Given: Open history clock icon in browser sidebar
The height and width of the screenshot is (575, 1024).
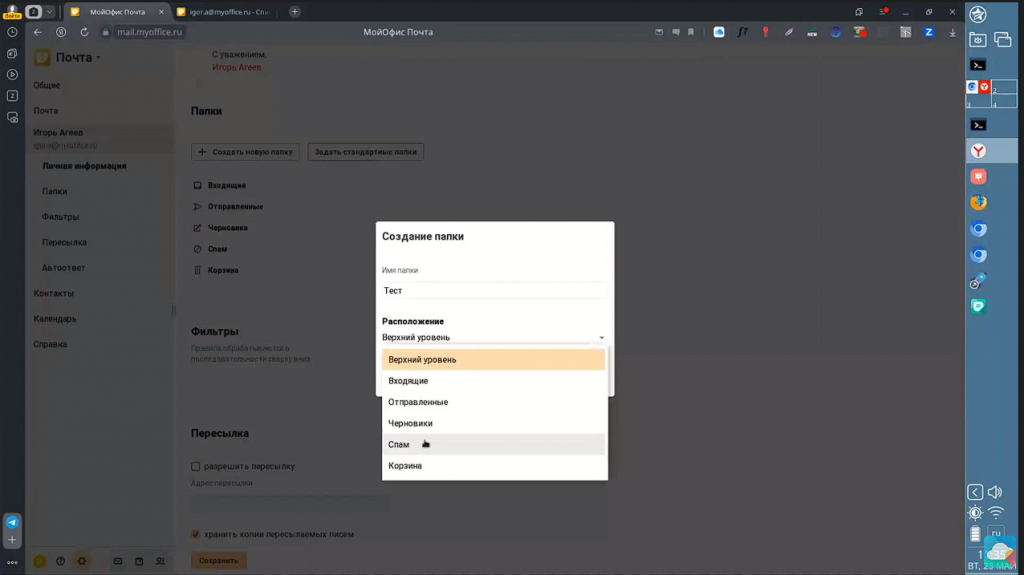Looking at the screenshot, I should (12, 32).
